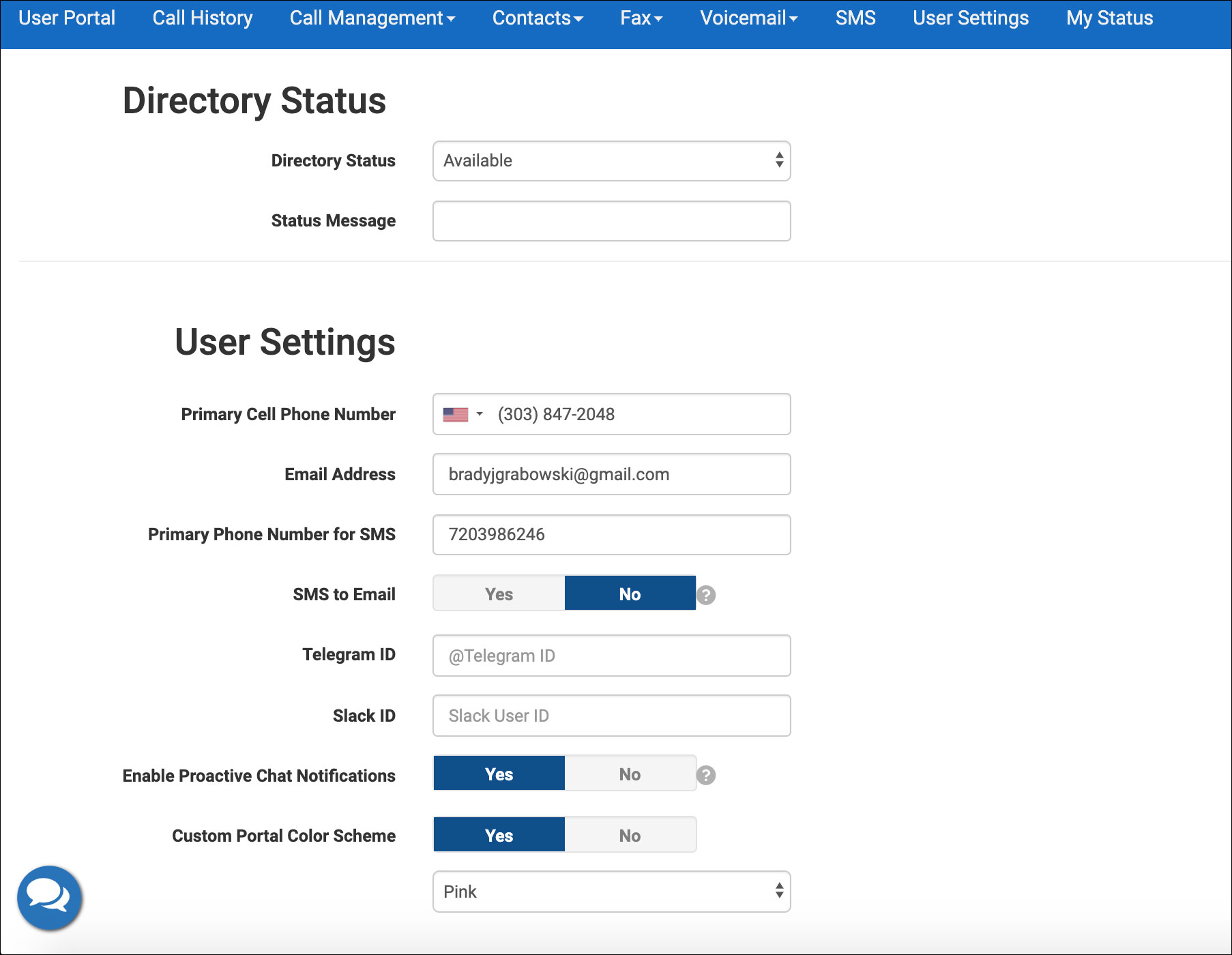Switch to the SMS section

click(x=855, y=18)
